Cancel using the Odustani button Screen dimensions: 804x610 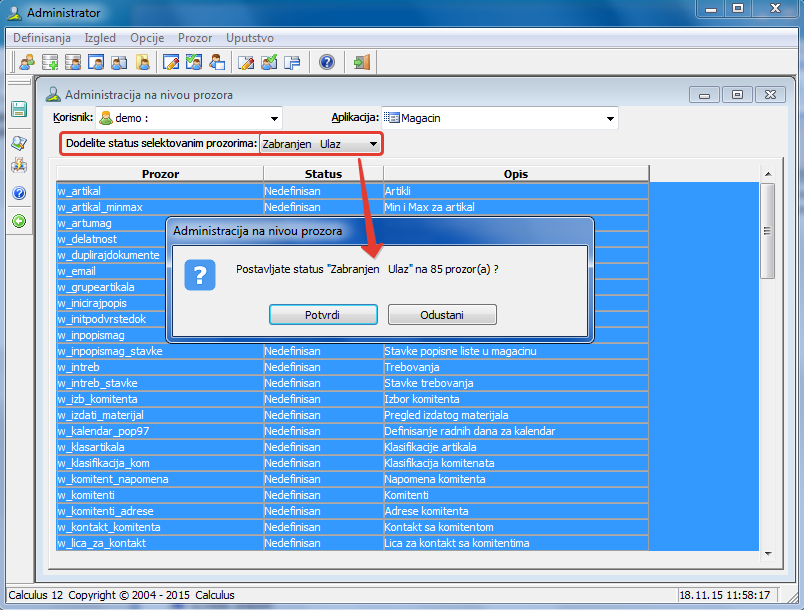(442, 315)
